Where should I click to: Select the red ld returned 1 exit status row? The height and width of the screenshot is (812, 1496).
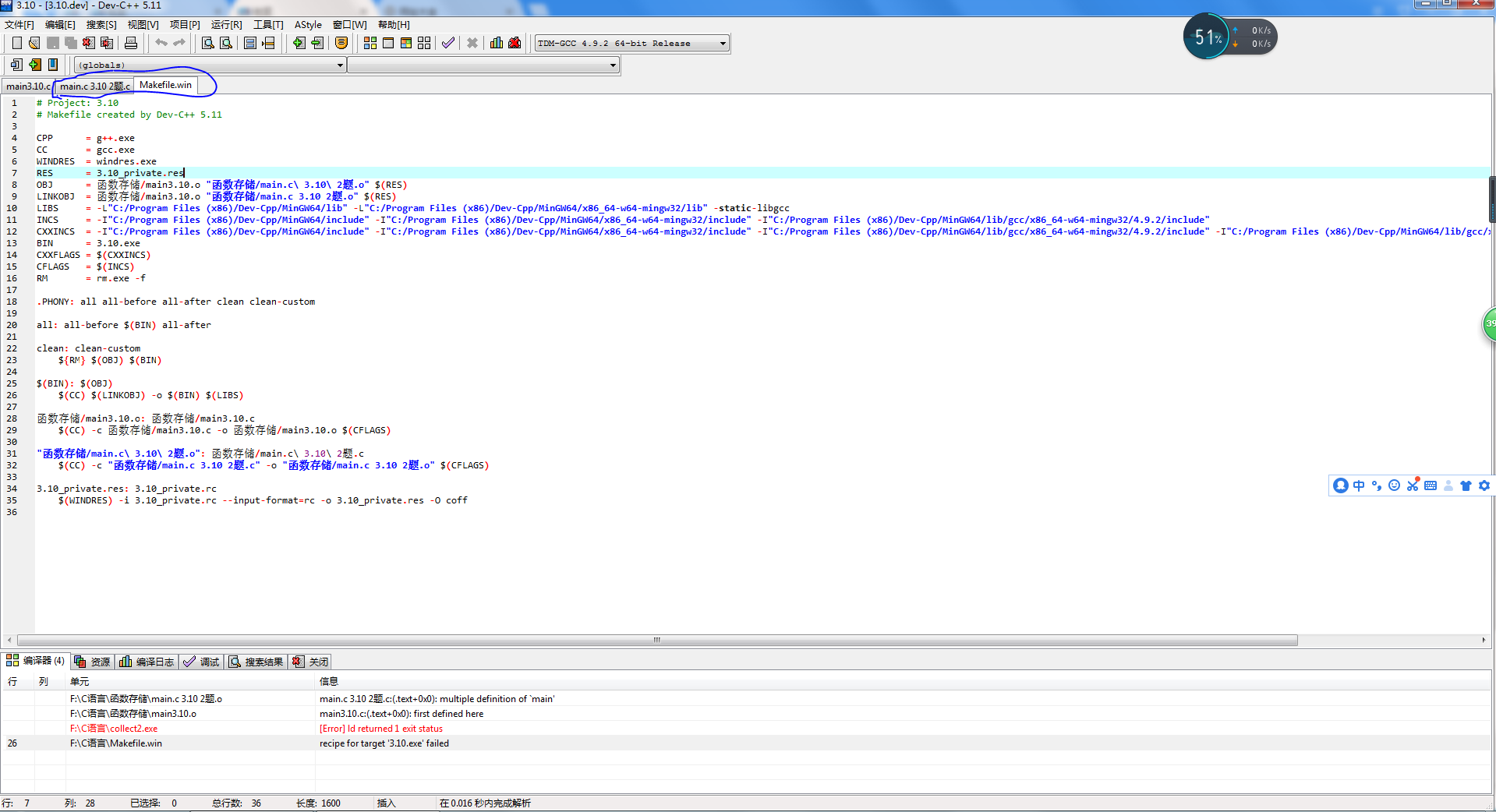(x=746, y=729)
